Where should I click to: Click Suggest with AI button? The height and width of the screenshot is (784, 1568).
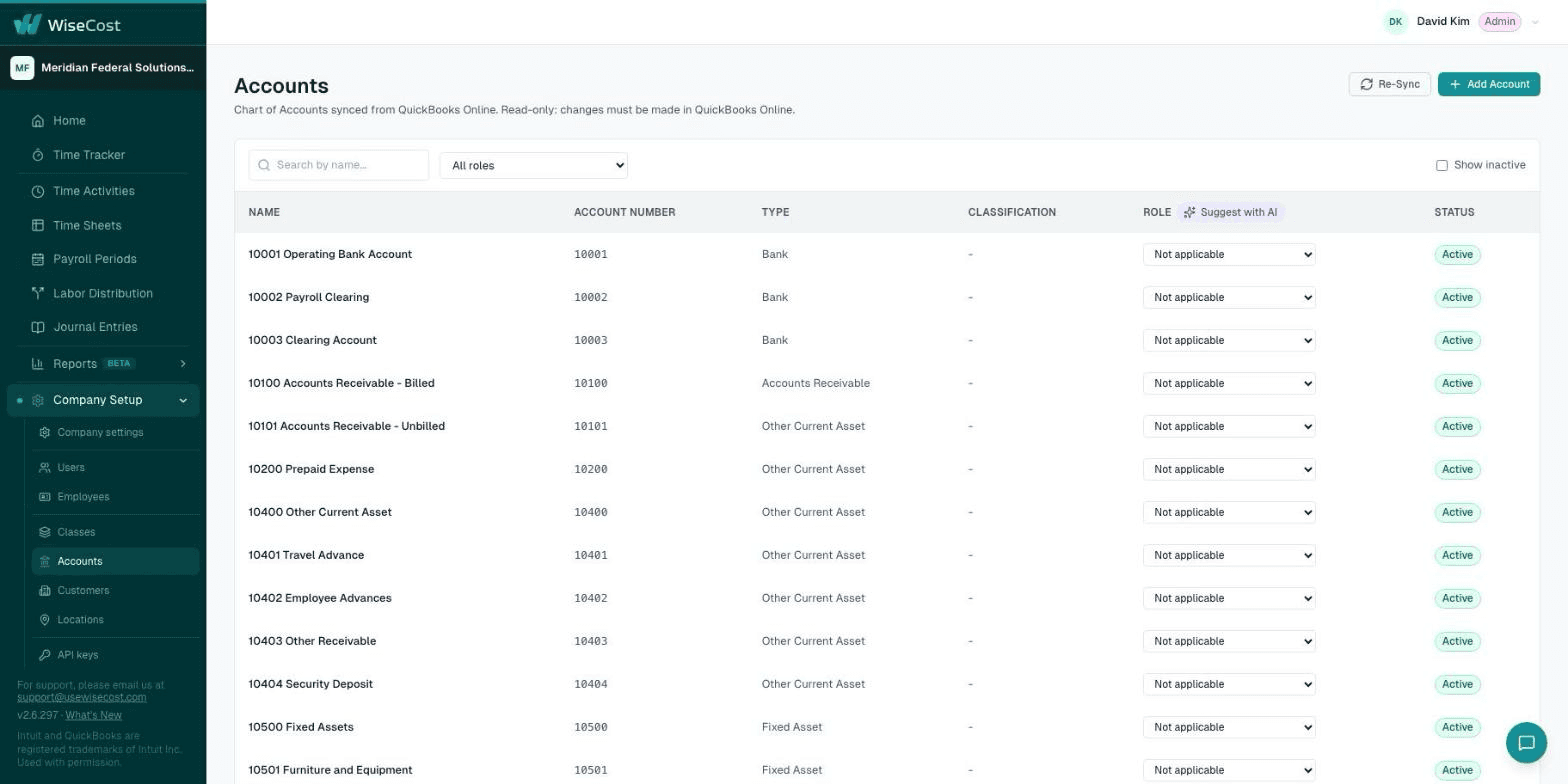(1230, 213)
